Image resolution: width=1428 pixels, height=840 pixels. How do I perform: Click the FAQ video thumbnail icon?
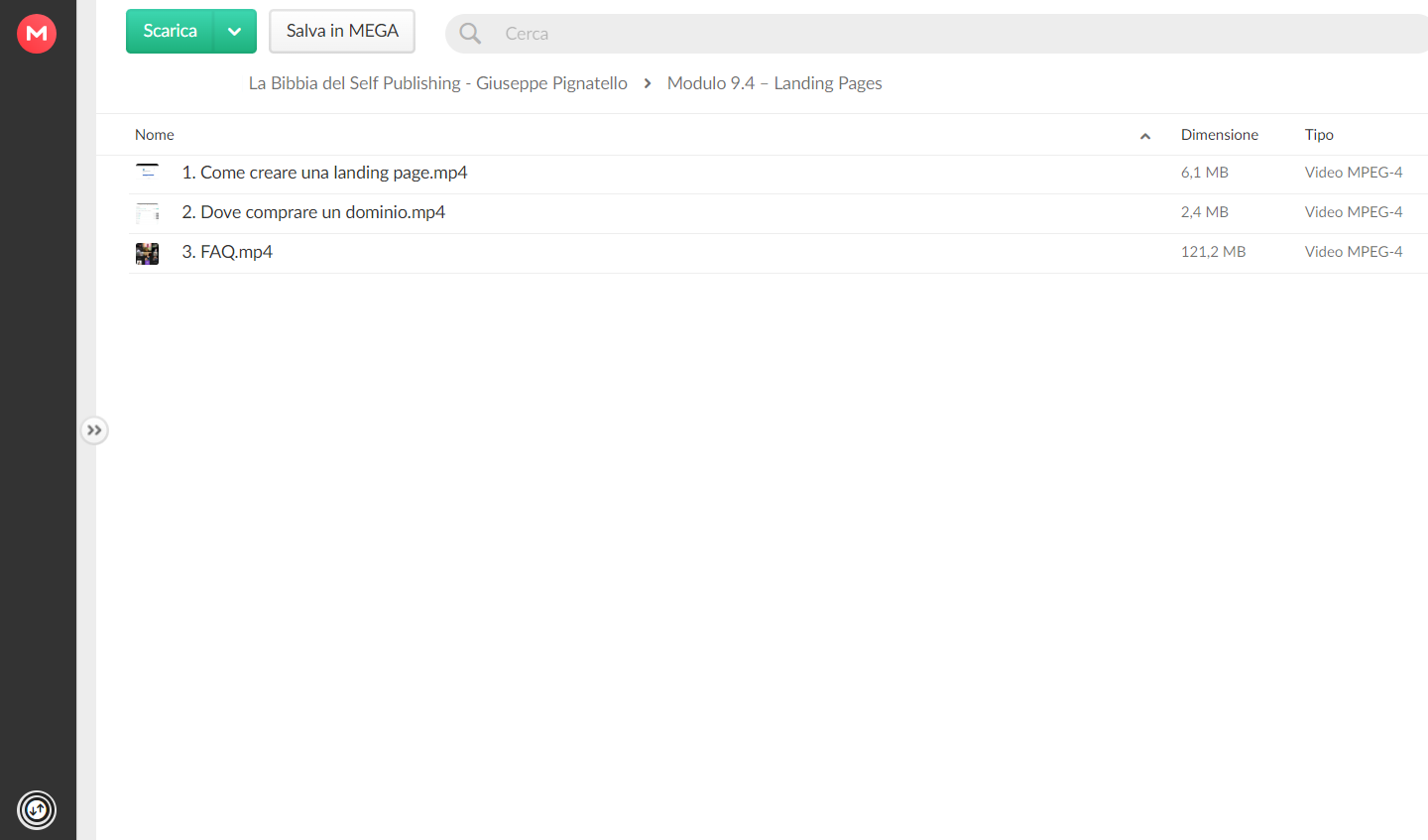point(148,254)
